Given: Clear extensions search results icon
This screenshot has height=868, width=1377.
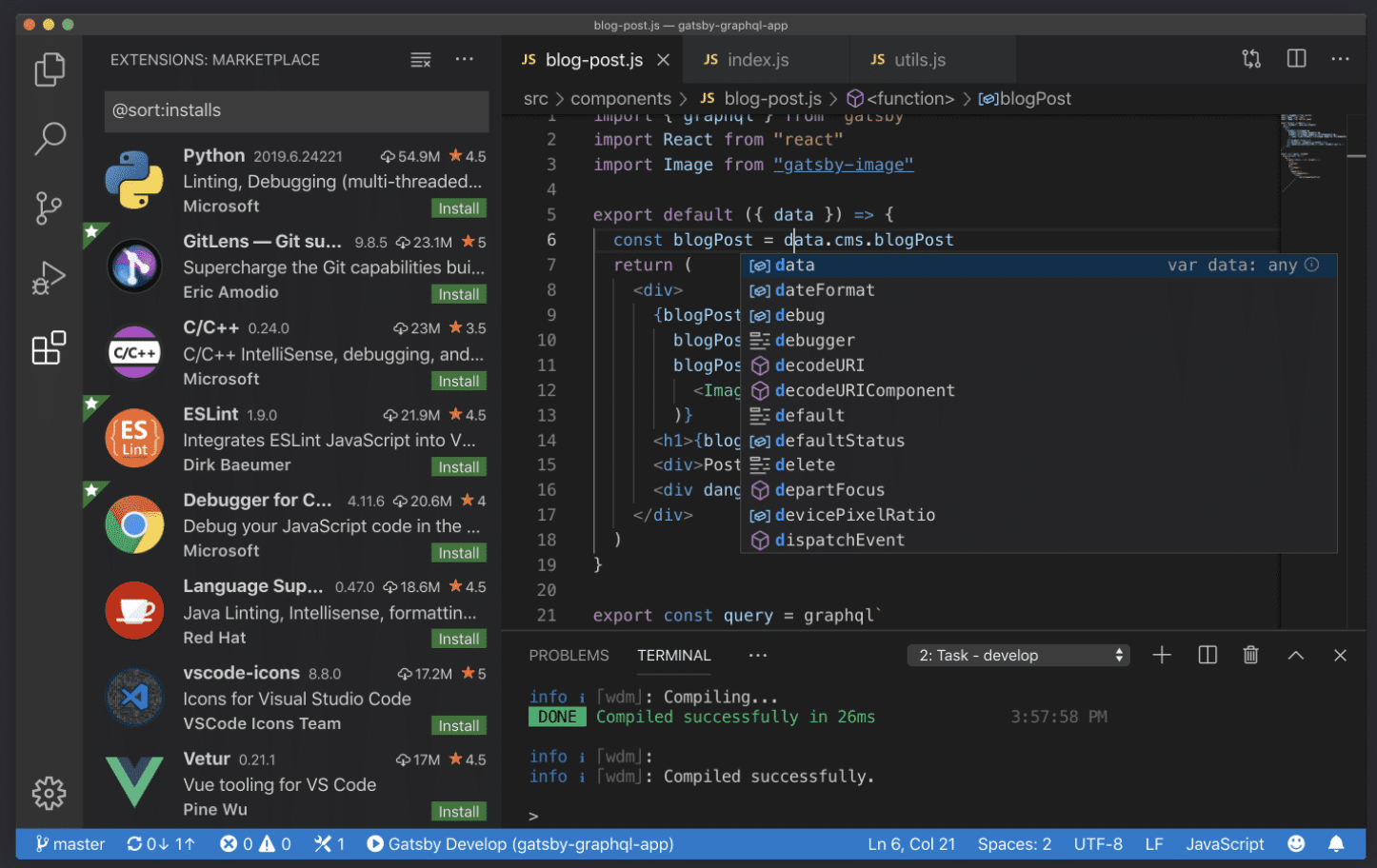Looking at the screenshot, I should (421, 60).
